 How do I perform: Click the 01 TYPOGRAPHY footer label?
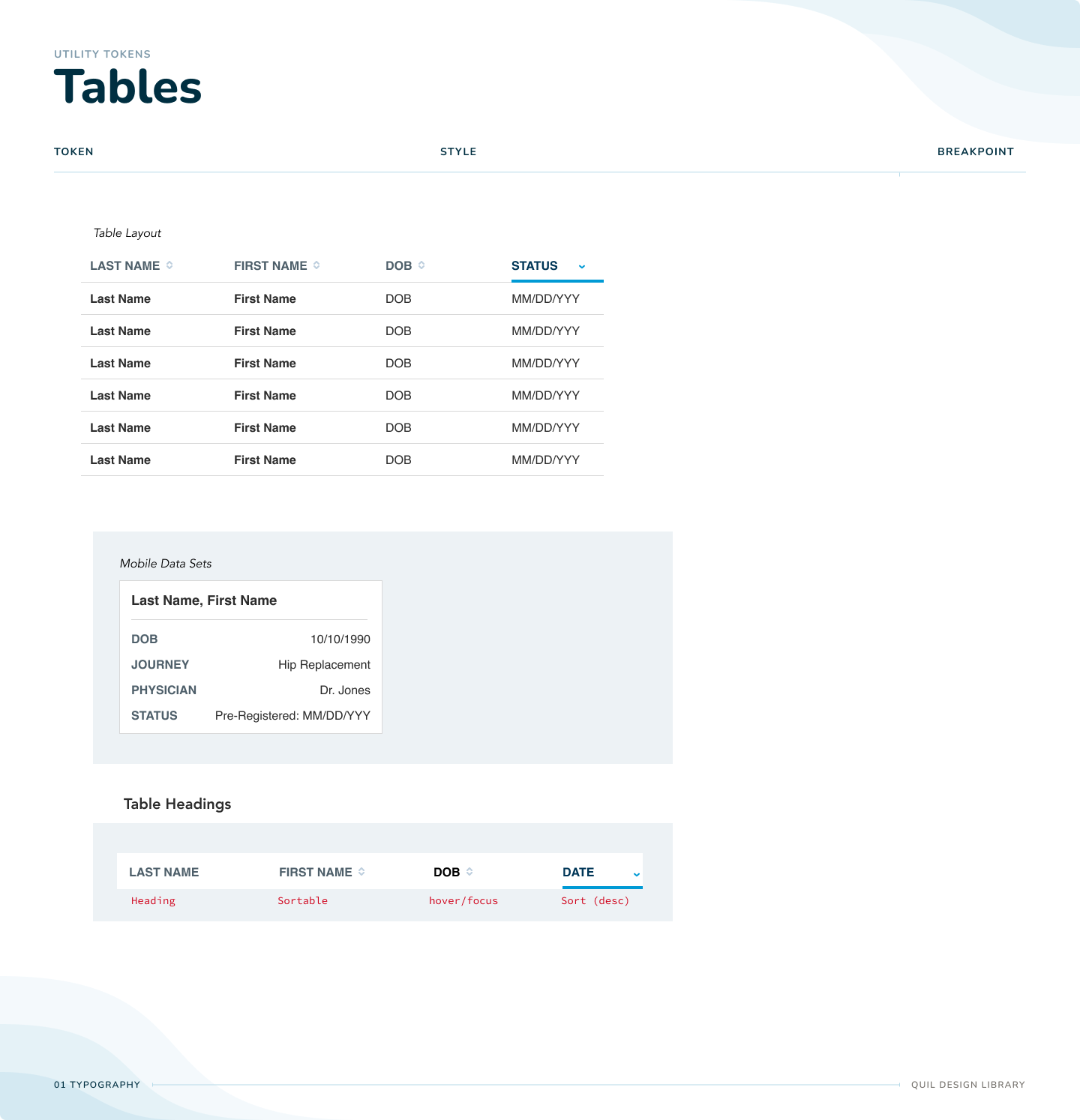click(97, 1085)
